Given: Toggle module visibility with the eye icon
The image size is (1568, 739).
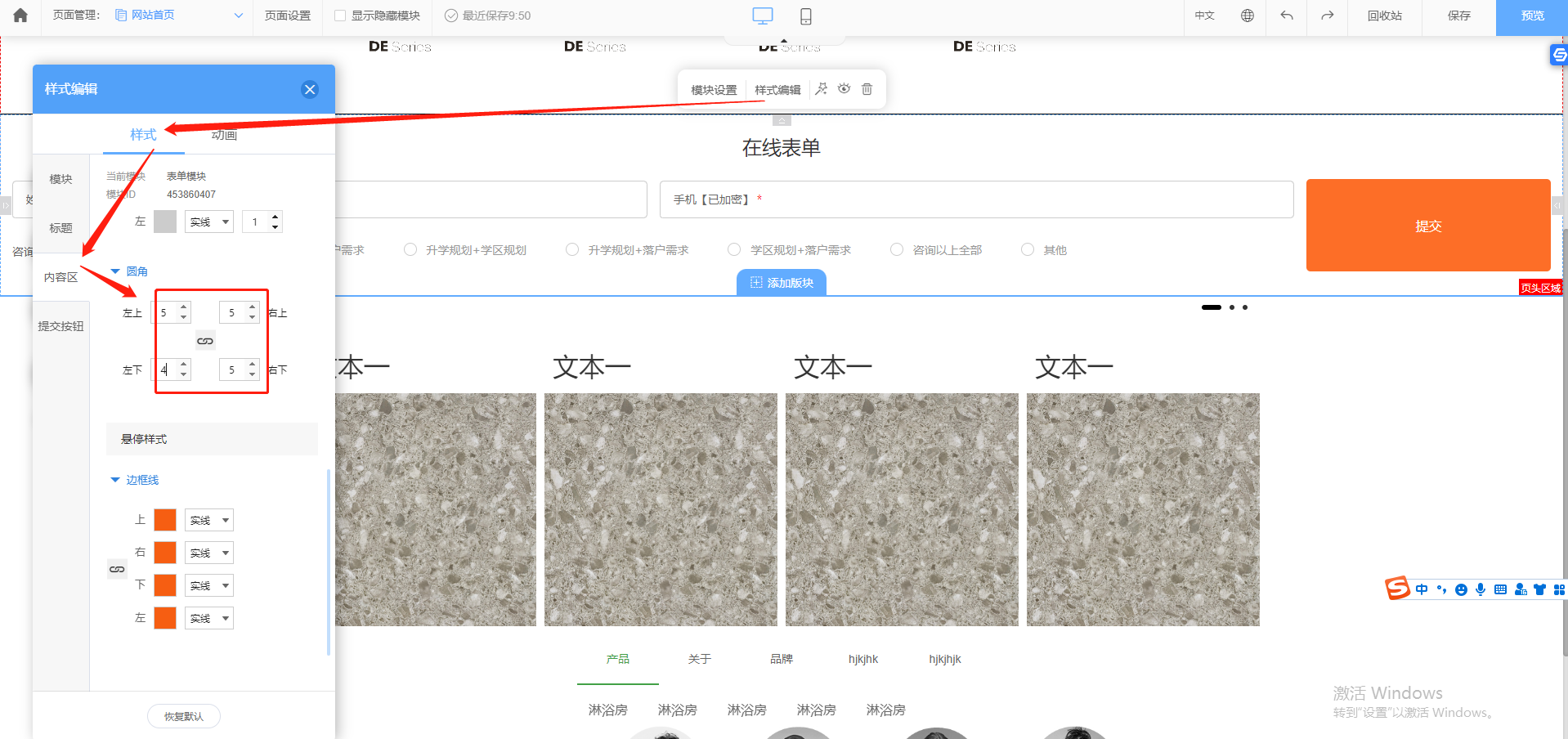Looking at the screenshot, I should click(x=844, y=89).
